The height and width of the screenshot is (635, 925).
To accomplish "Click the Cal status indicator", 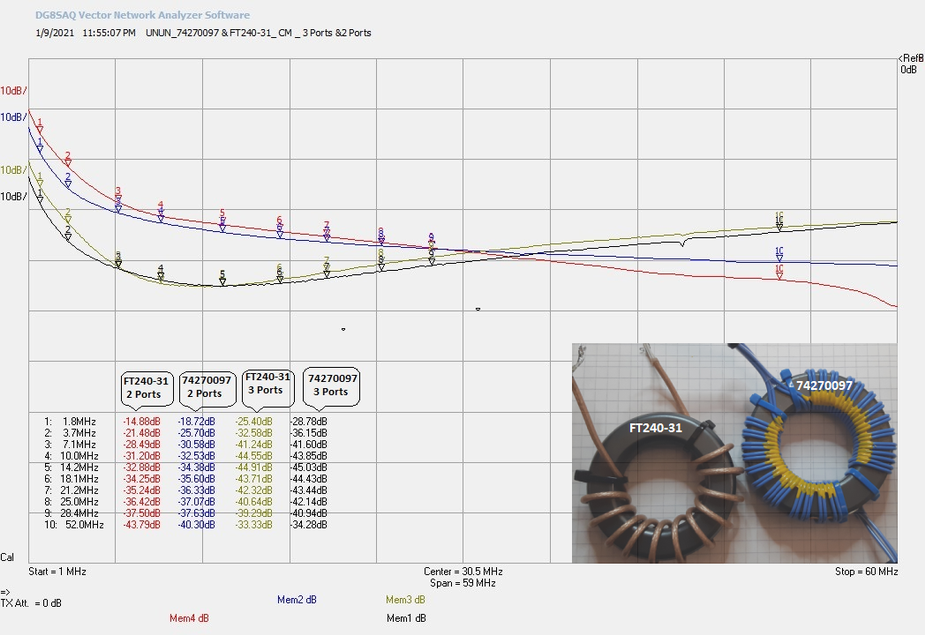I will tap(8, 557).
